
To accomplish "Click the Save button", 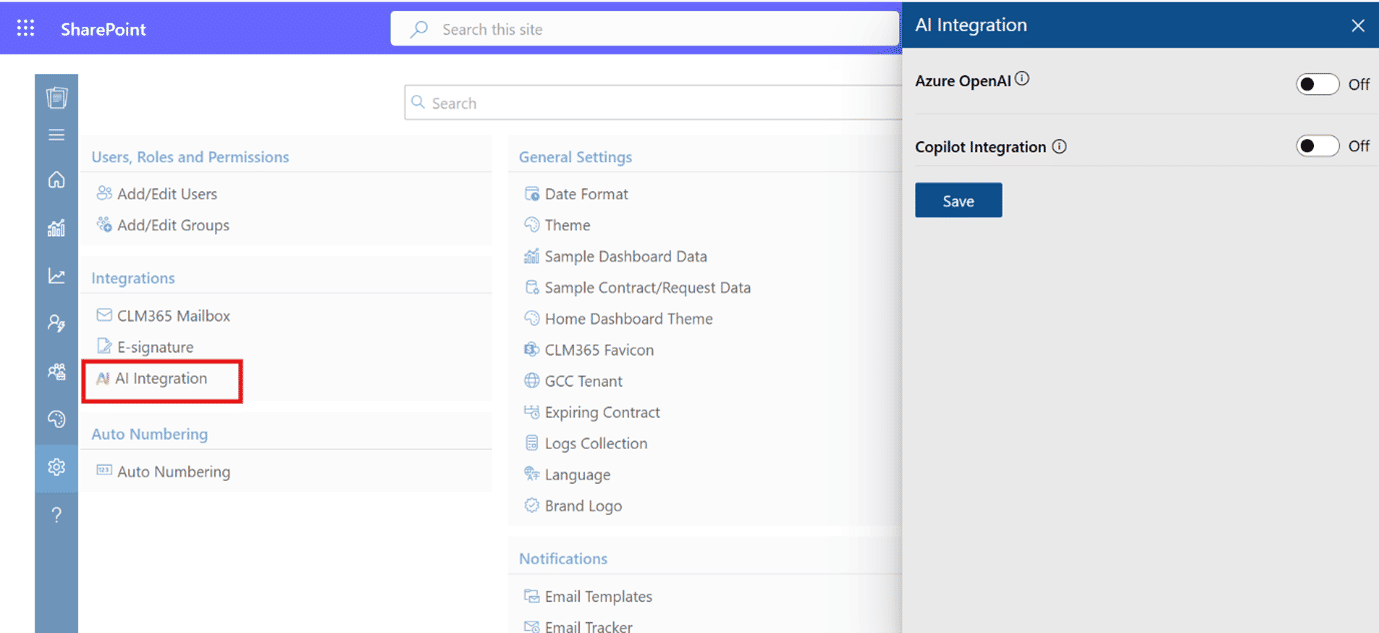I will click(x=958, y=201).
